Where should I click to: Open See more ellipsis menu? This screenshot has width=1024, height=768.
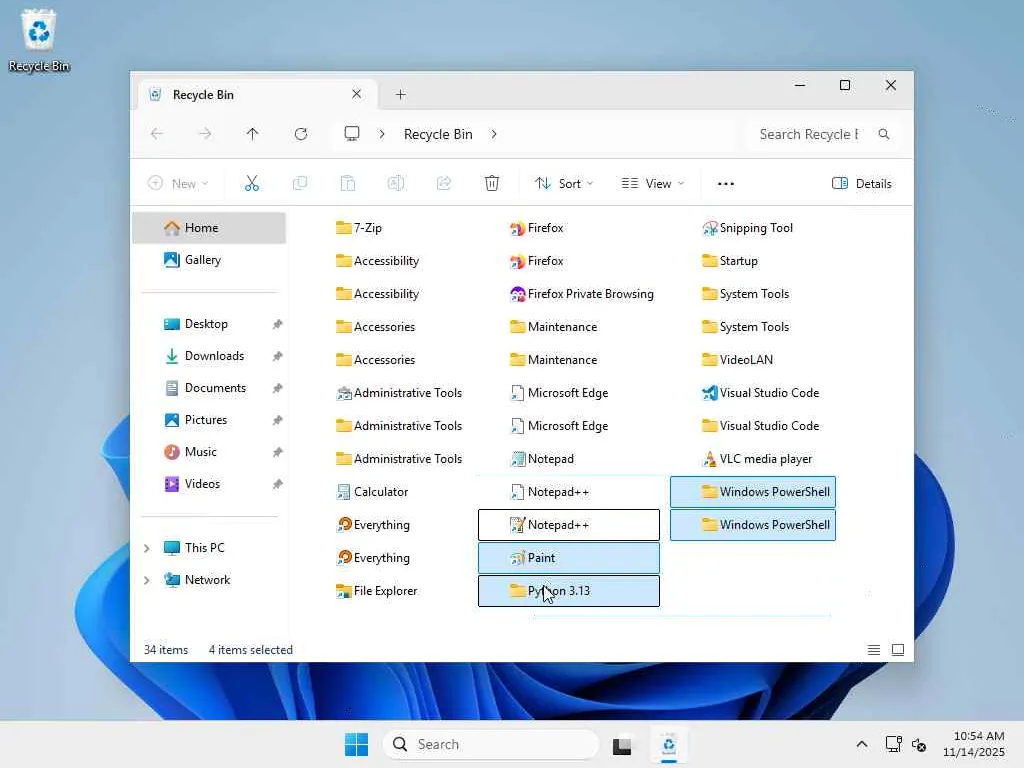726,184
